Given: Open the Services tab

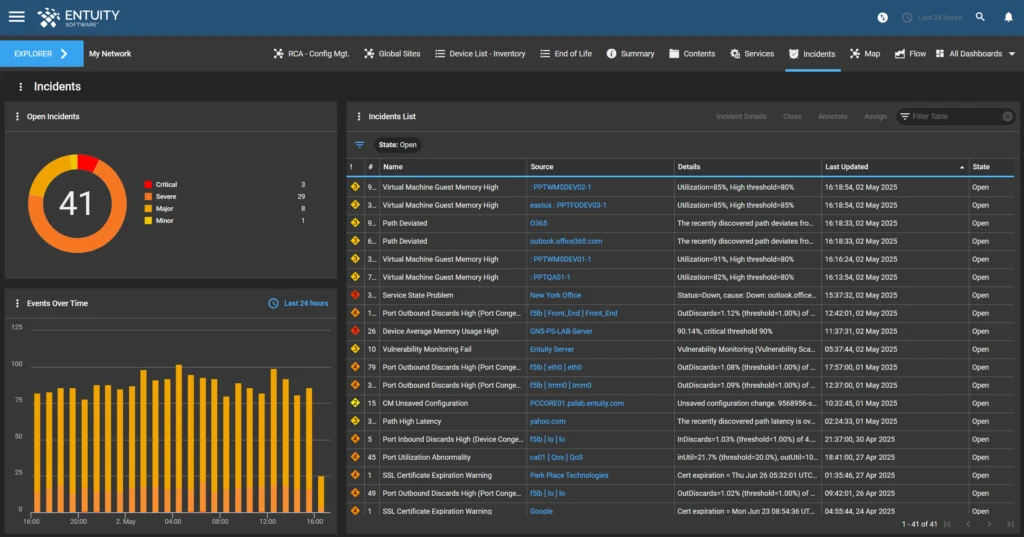Looking at the screenshot, I should 752,54.
